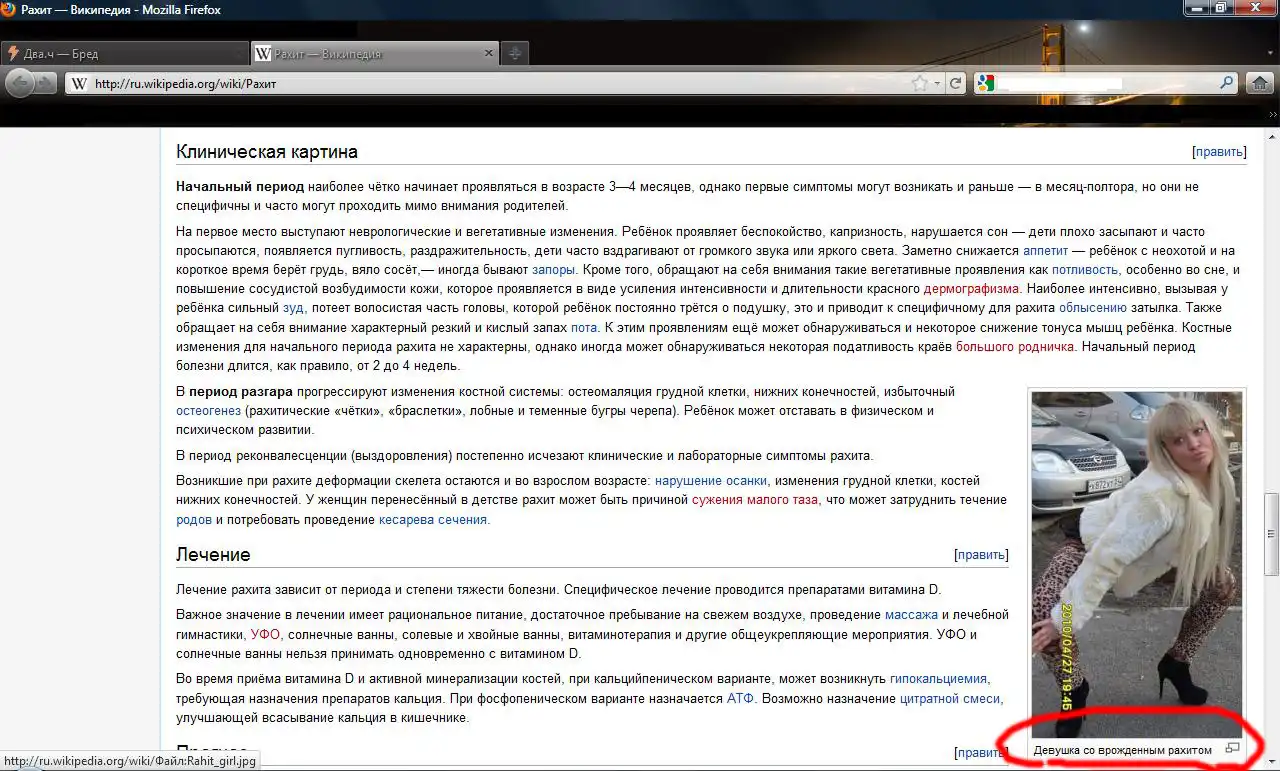Click the Forward navigation arrow

coord(46,84)
